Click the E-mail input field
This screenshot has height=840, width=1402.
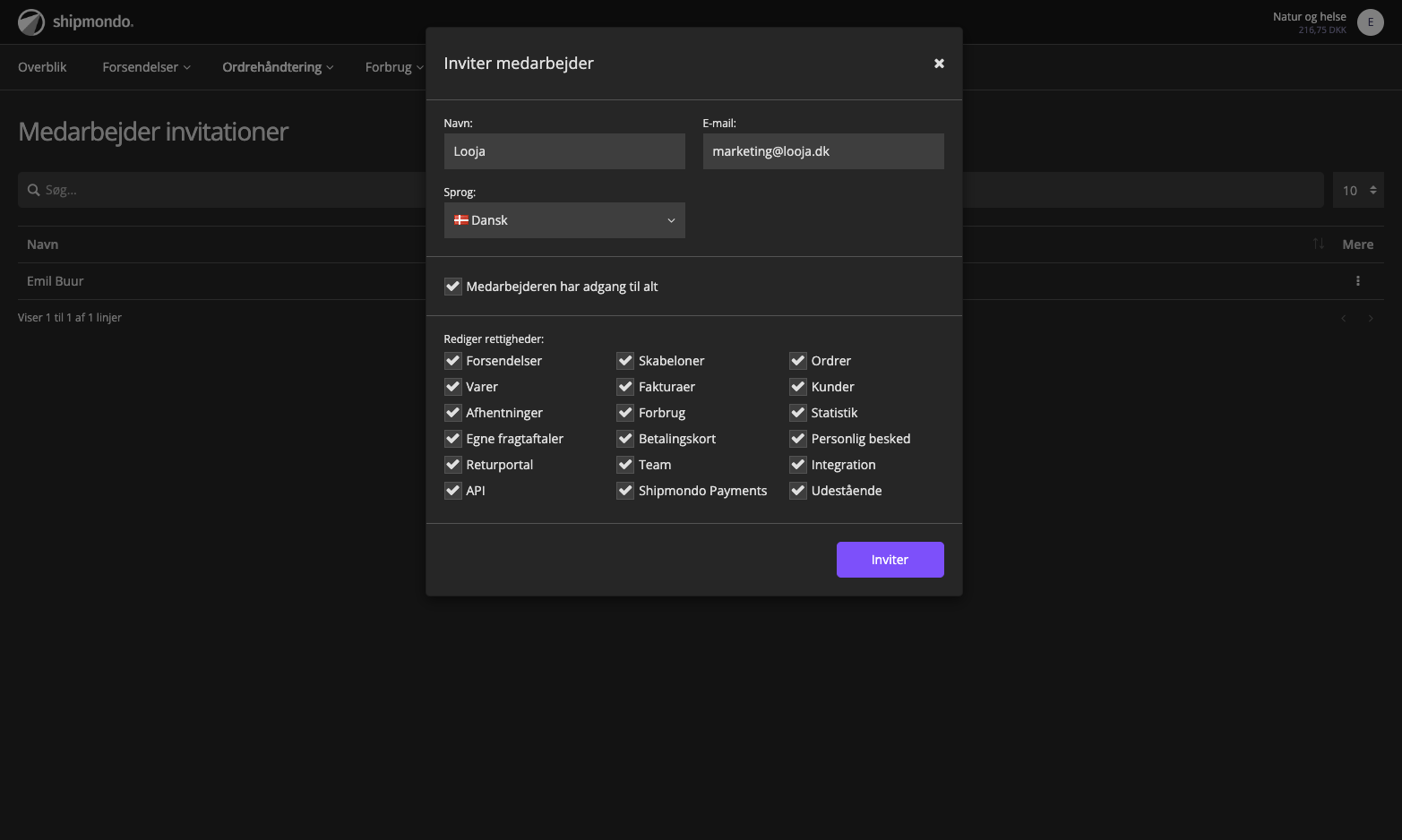click(x=823, y=151)
